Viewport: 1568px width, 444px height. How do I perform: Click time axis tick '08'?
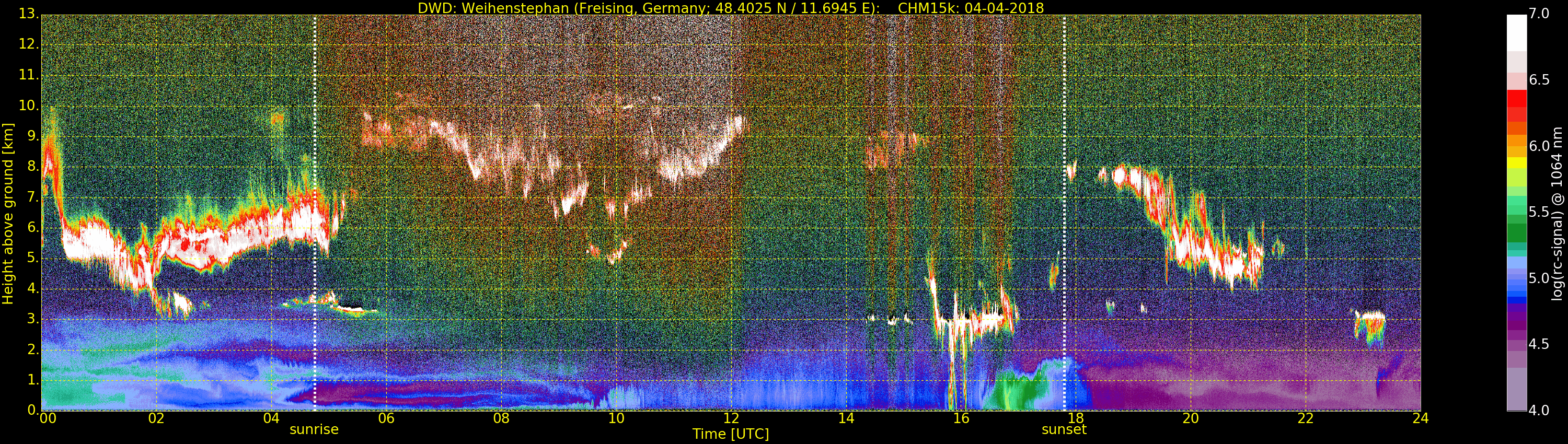coord(501,418)
